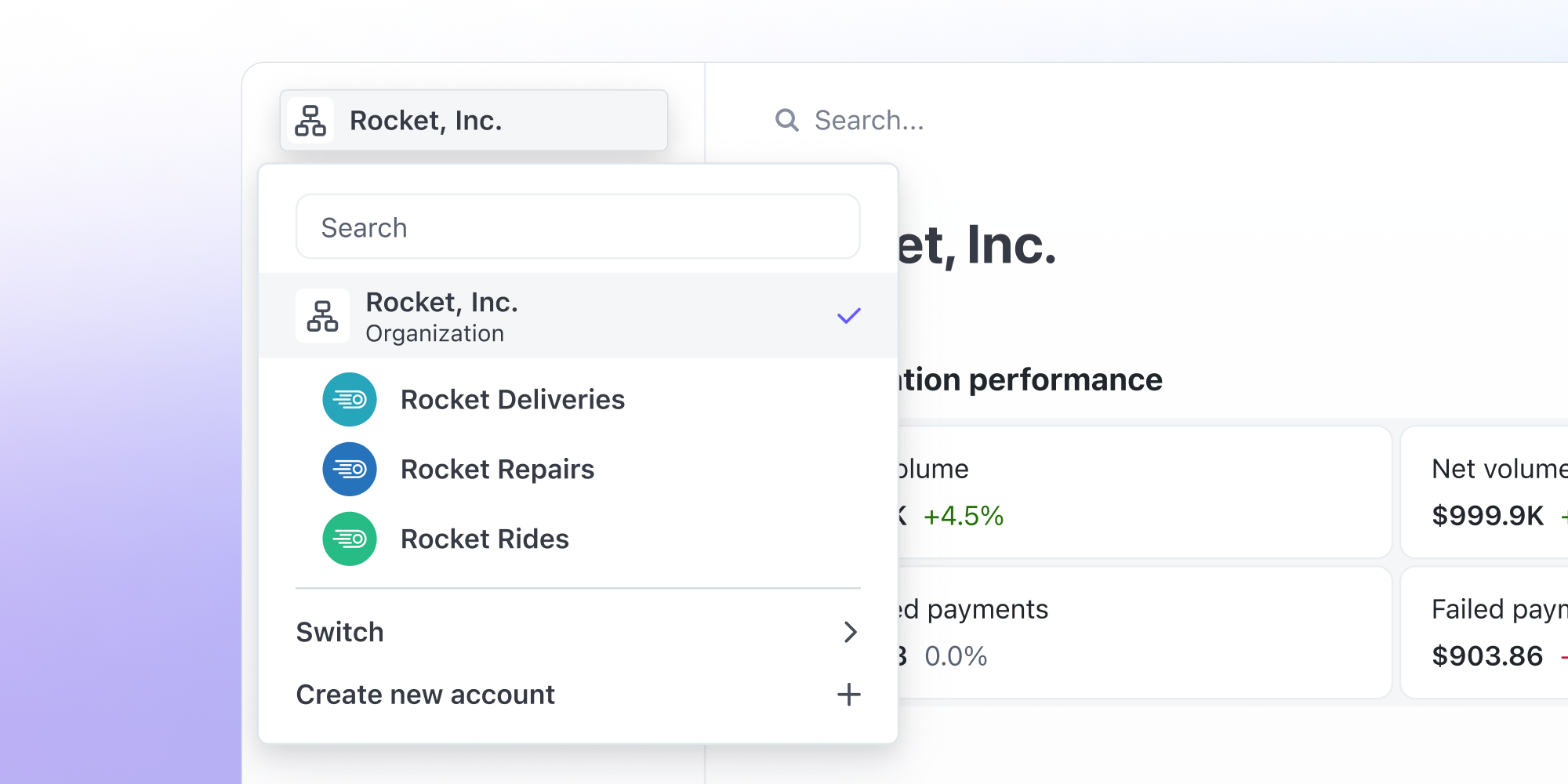Image resolution: width=1568 pixels, height=784 pixels.
Task: Select Rocket Rides as active account
Action: (485, 539)
